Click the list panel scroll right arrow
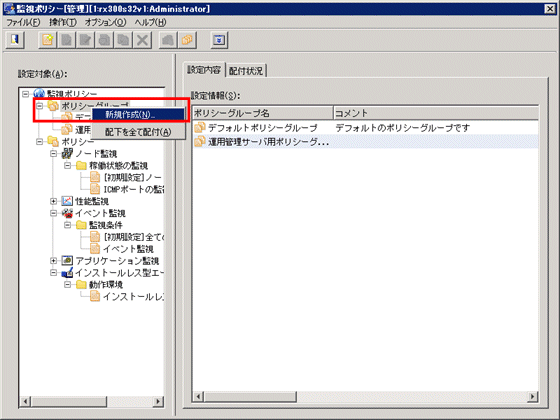Image resolution: width=560 pixels, height=420 pixels. coord(533,396)
